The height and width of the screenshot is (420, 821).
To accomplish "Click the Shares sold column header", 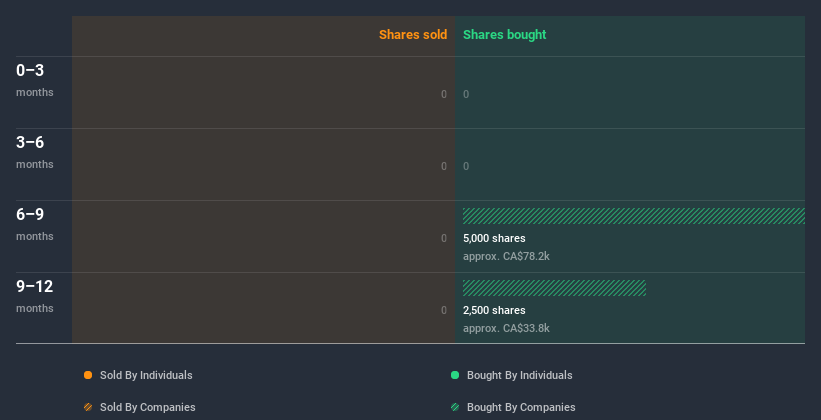I will [x=413, y=35].
